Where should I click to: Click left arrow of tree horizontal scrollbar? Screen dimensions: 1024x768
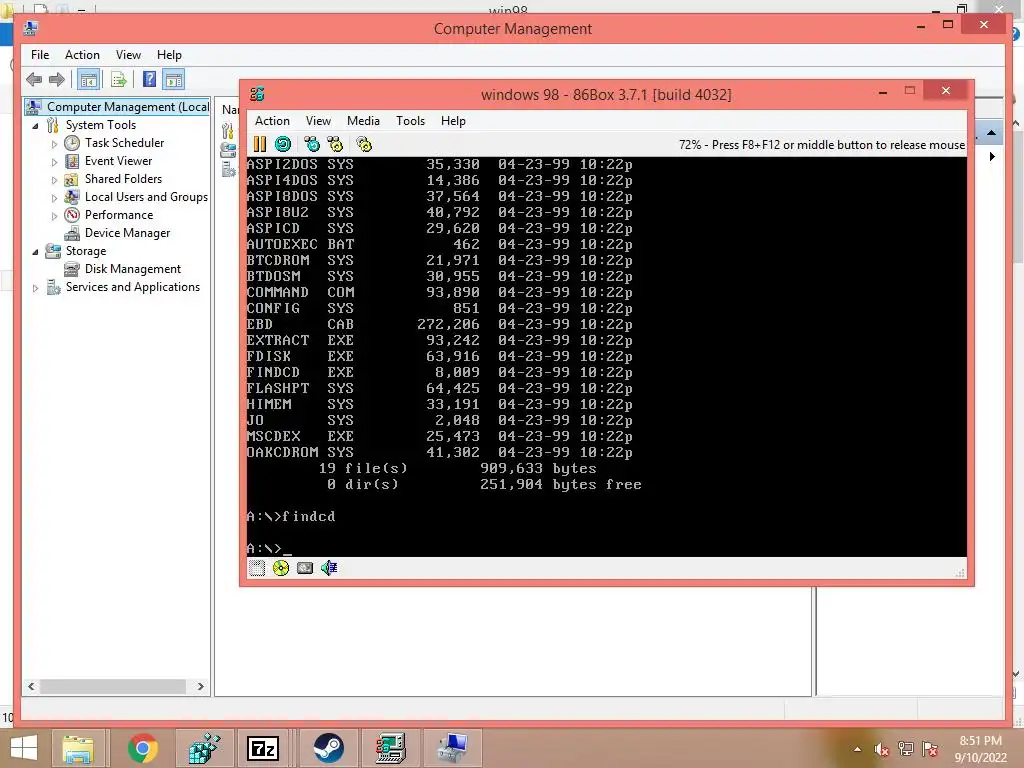[31, 686]
